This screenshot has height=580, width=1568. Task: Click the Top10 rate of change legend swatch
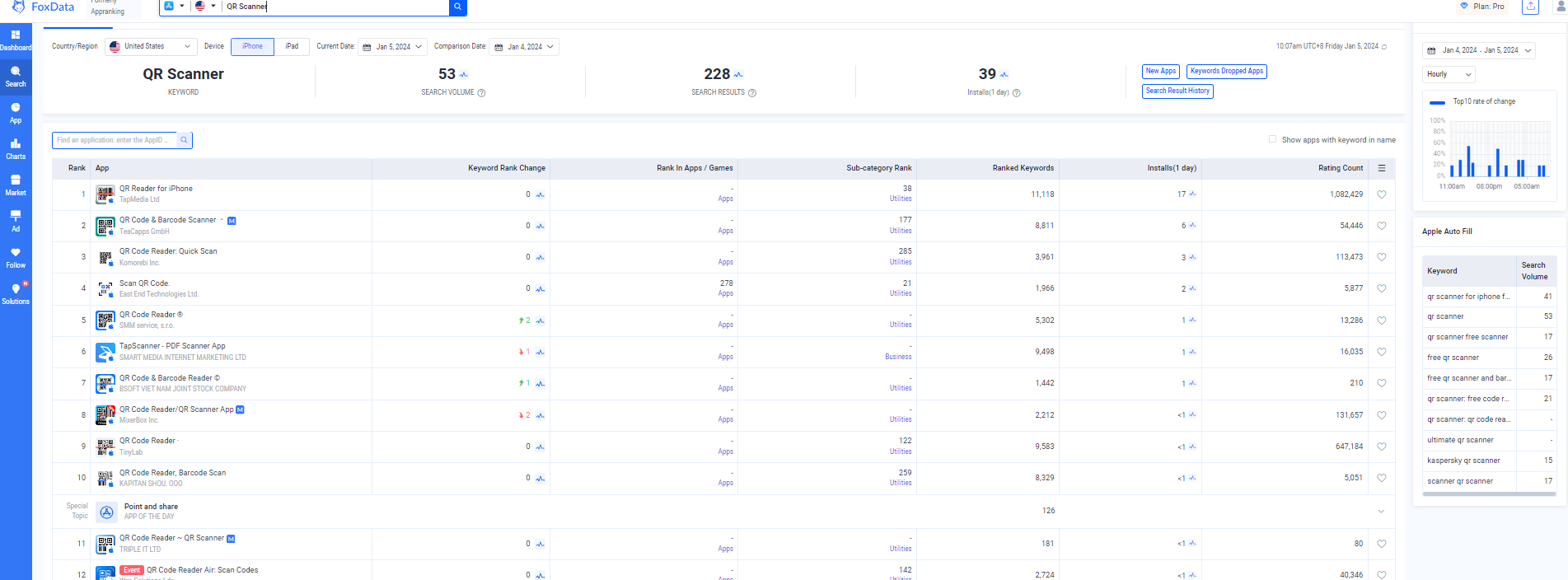(x=1438, y=102)
